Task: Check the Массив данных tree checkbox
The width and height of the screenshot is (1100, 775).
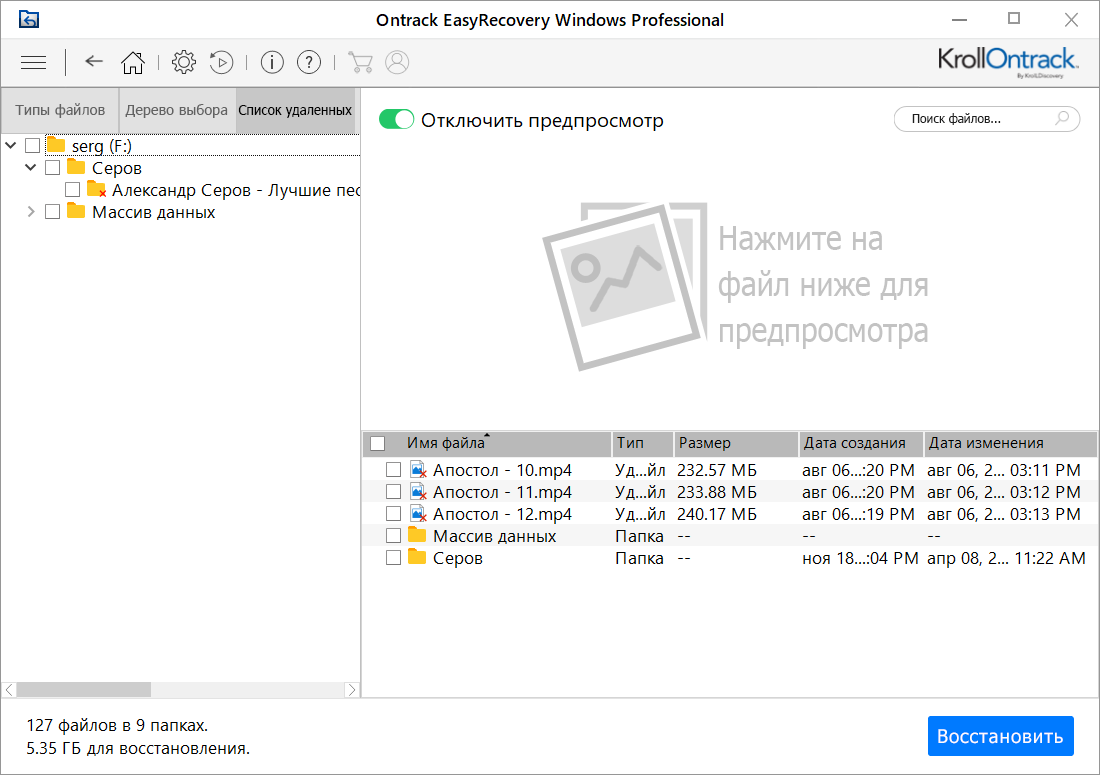Action: click(x=53, y=212)
